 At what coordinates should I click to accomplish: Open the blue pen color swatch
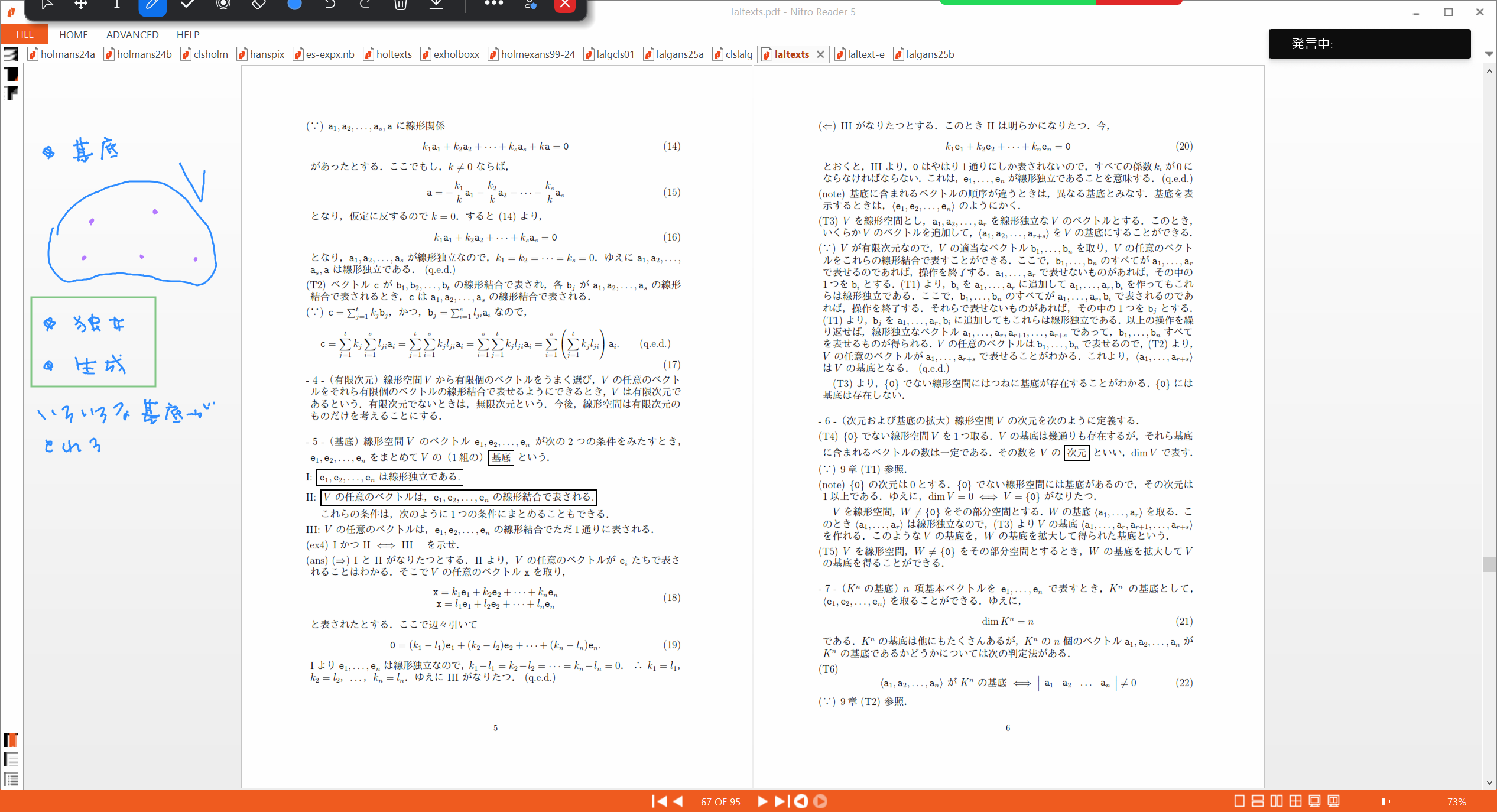pyautogui.click(x=294, y=5)
